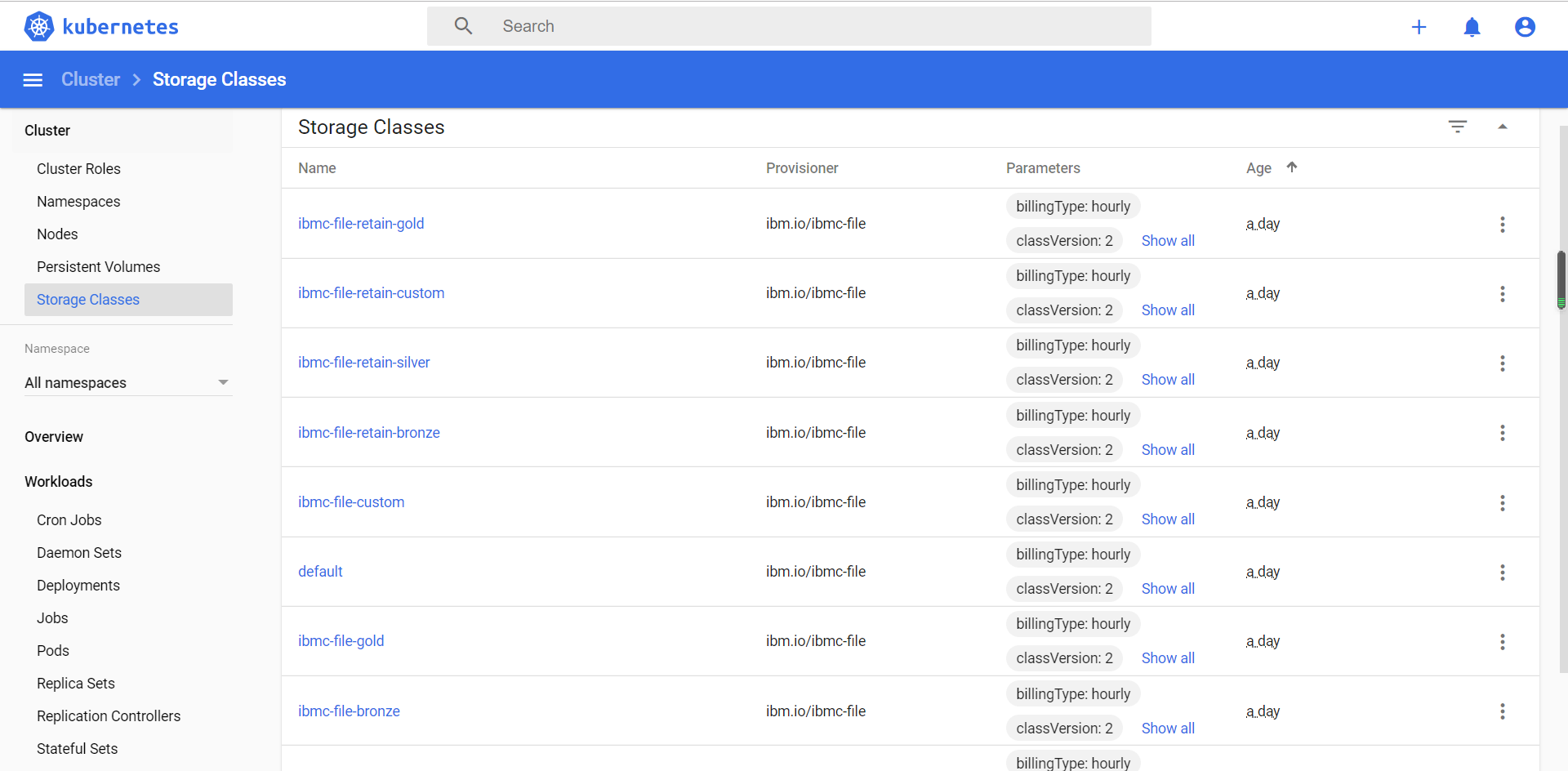Click Cluster breadcrumb link
This screenshot has height=771, width=1568.
(x=91, y=79)
